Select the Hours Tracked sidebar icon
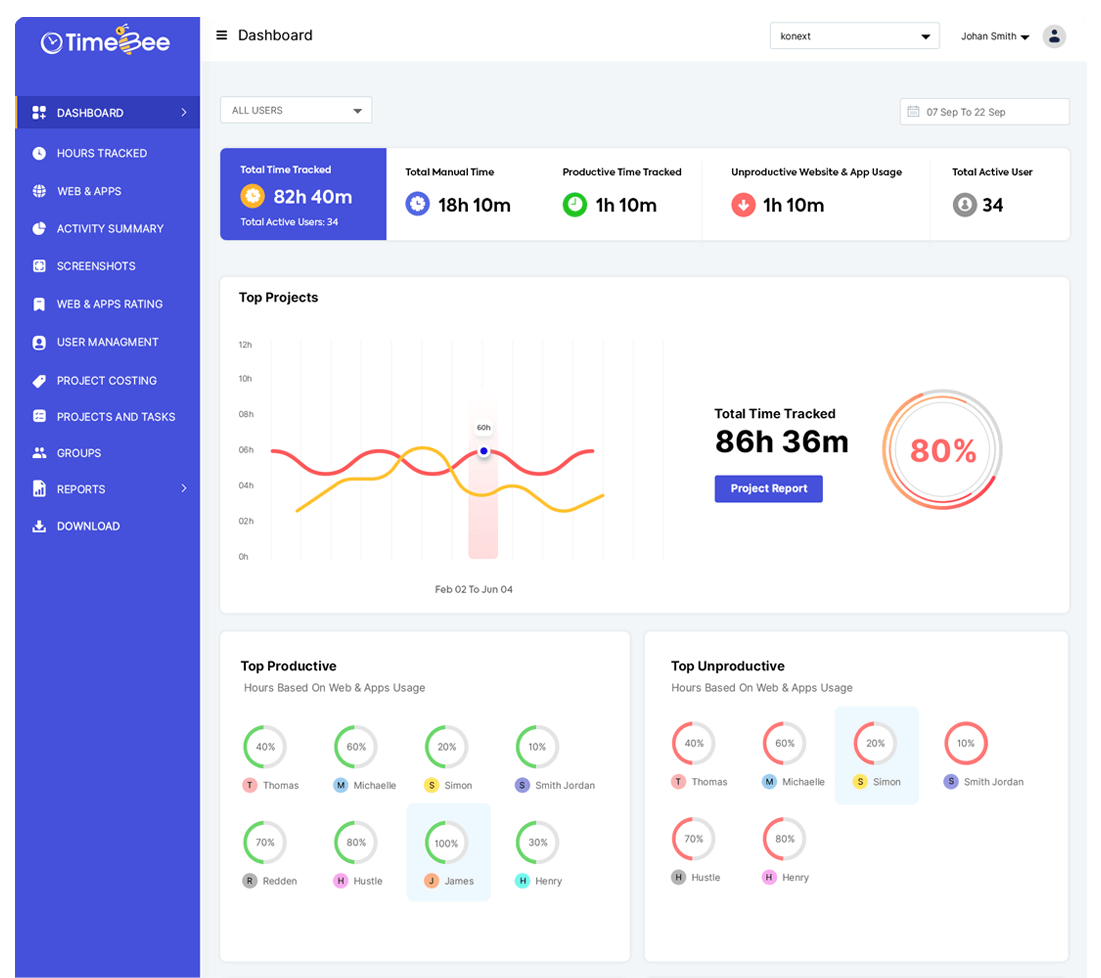Screen dimensions: 1101x978 tap(37, 153)
